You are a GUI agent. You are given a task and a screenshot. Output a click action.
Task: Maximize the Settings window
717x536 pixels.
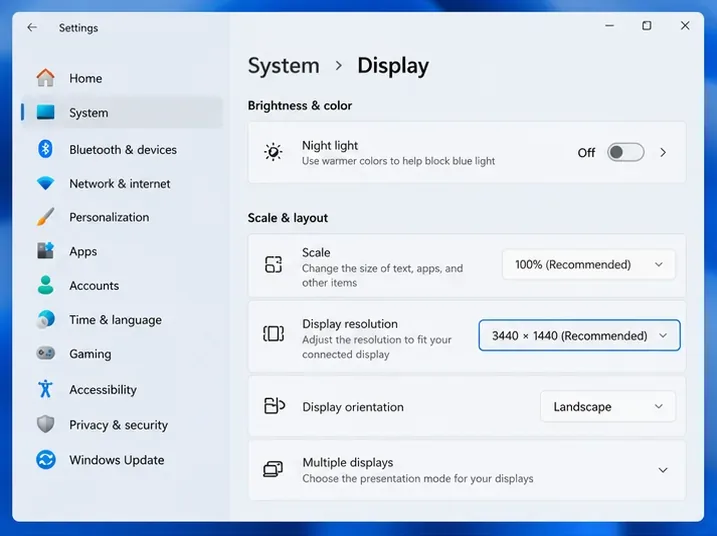647,26
